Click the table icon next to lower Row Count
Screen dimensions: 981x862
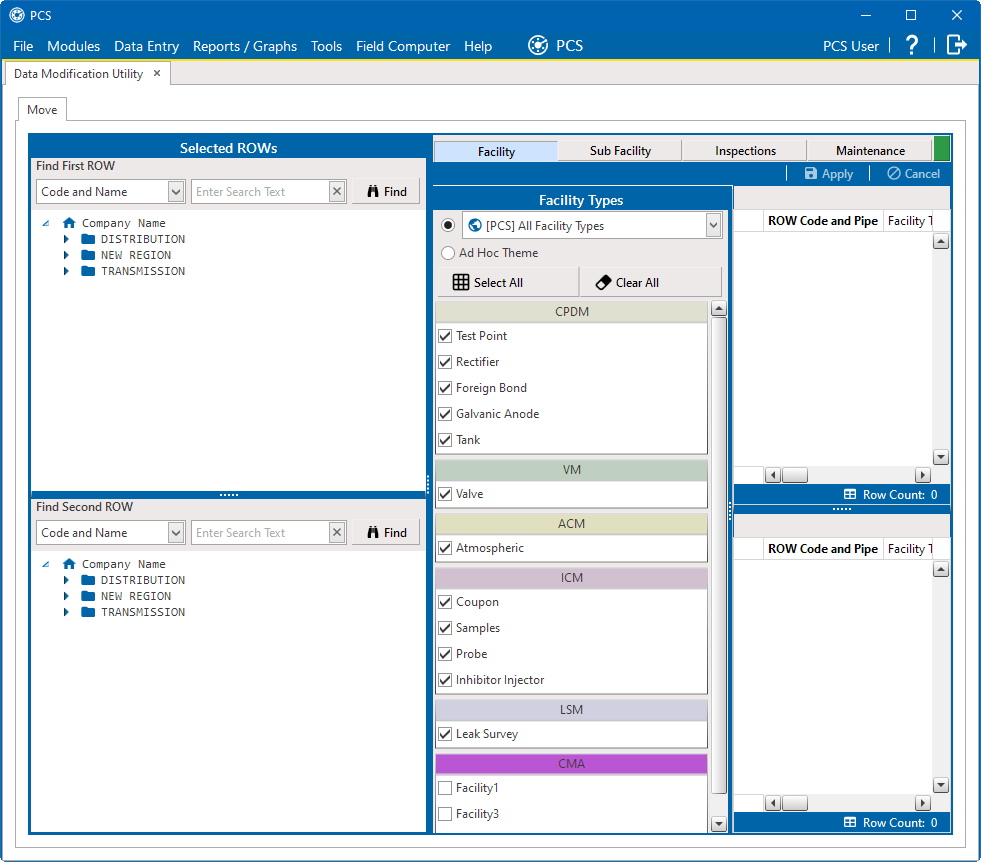pos(850,822)
